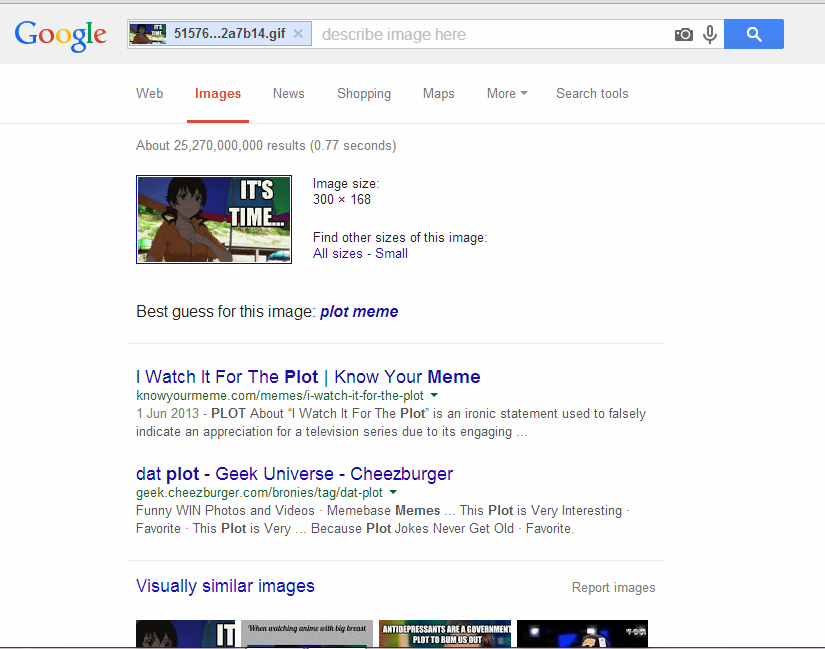825x649 pixels.
Task: Expand the More dropdown menu
Action: (507, 94)
